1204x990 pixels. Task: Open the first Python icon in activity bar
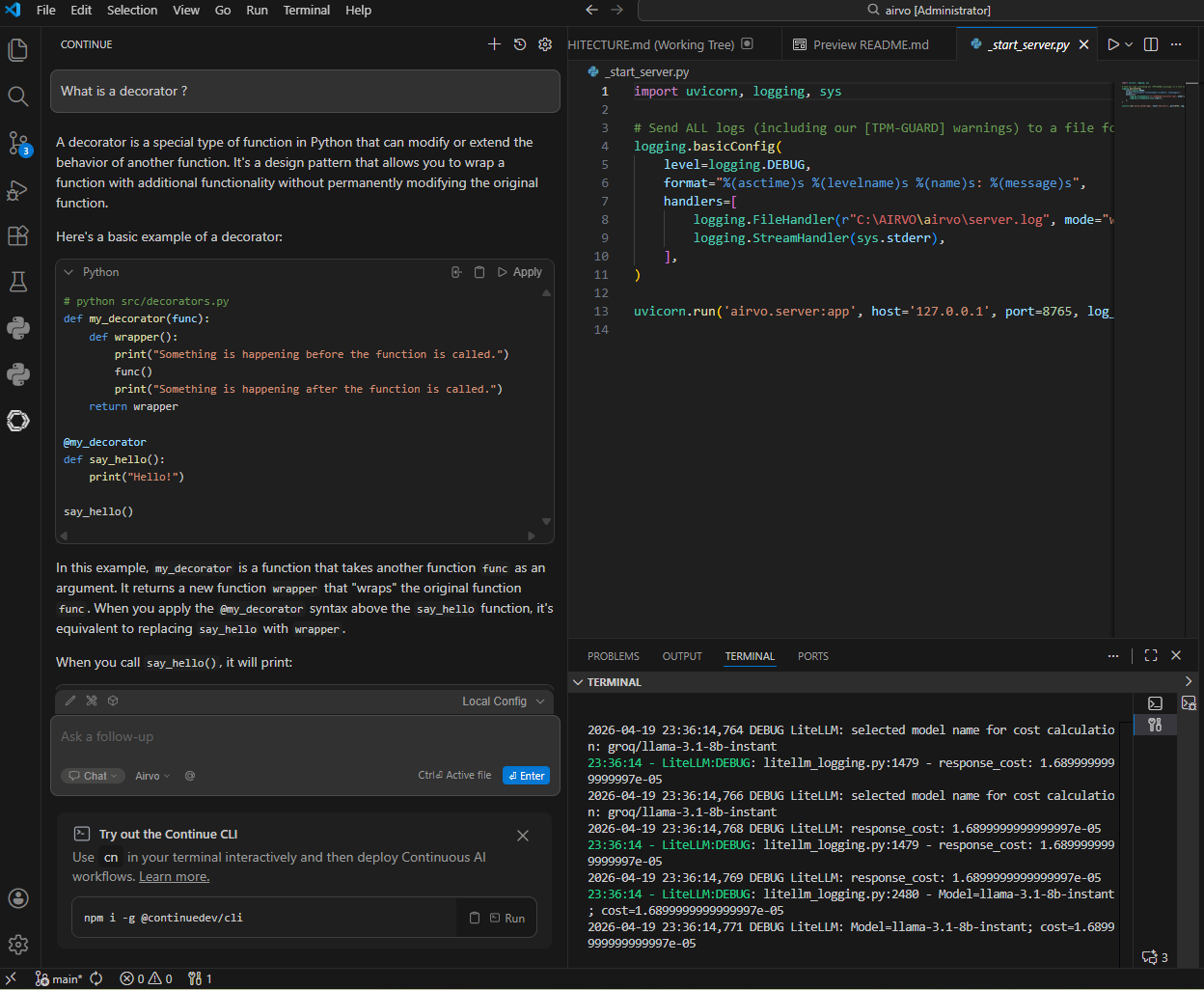tap(18, 328)
